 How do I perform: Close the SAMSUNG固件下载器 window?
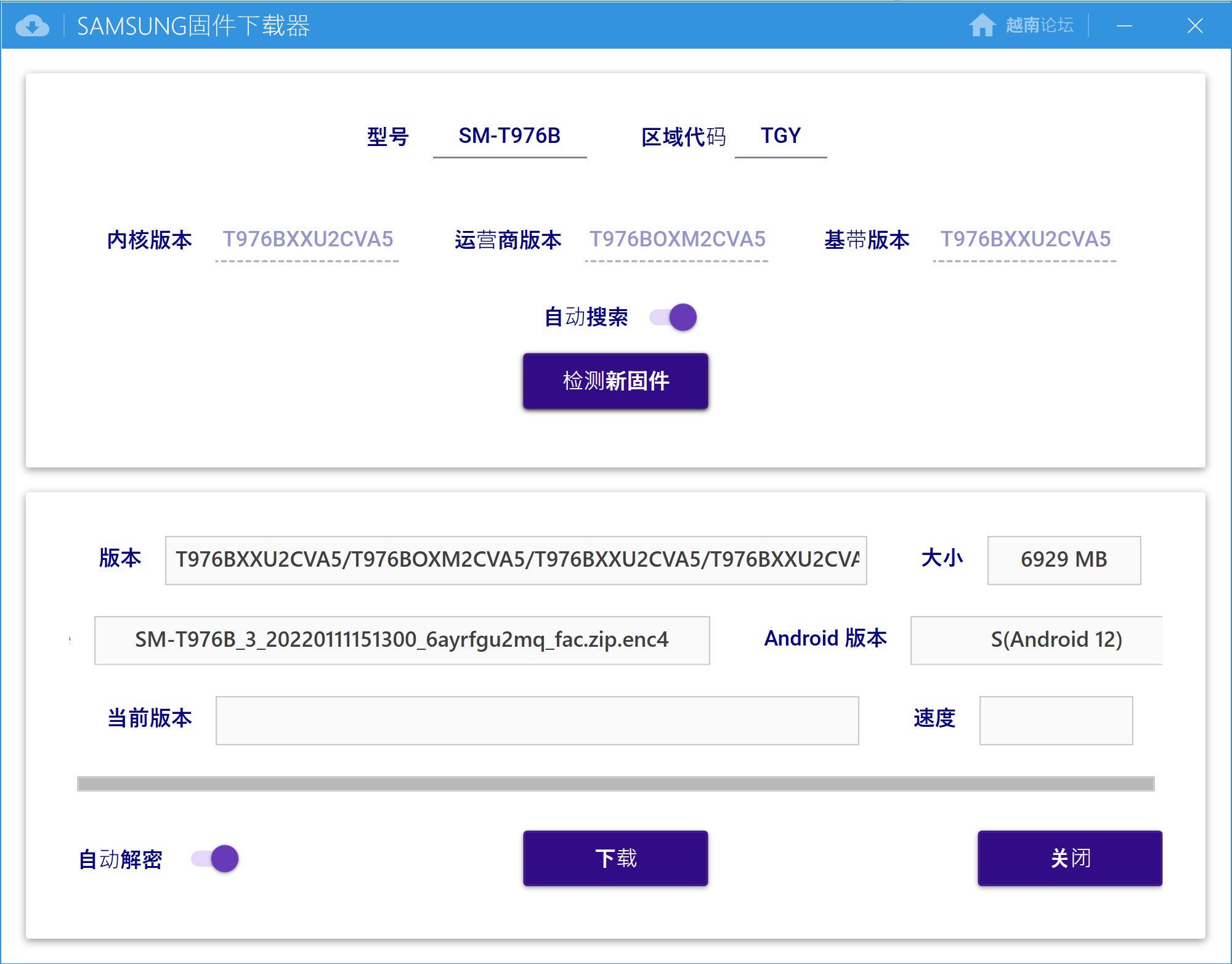(x=1195, y=26)
